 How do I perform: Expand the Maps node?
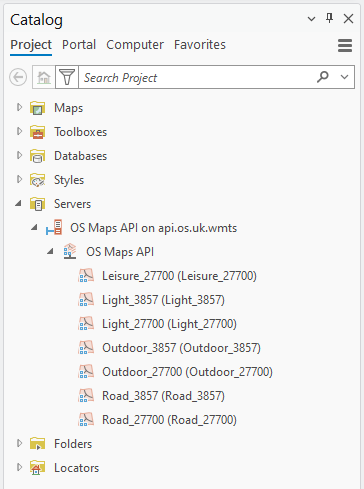19,107
